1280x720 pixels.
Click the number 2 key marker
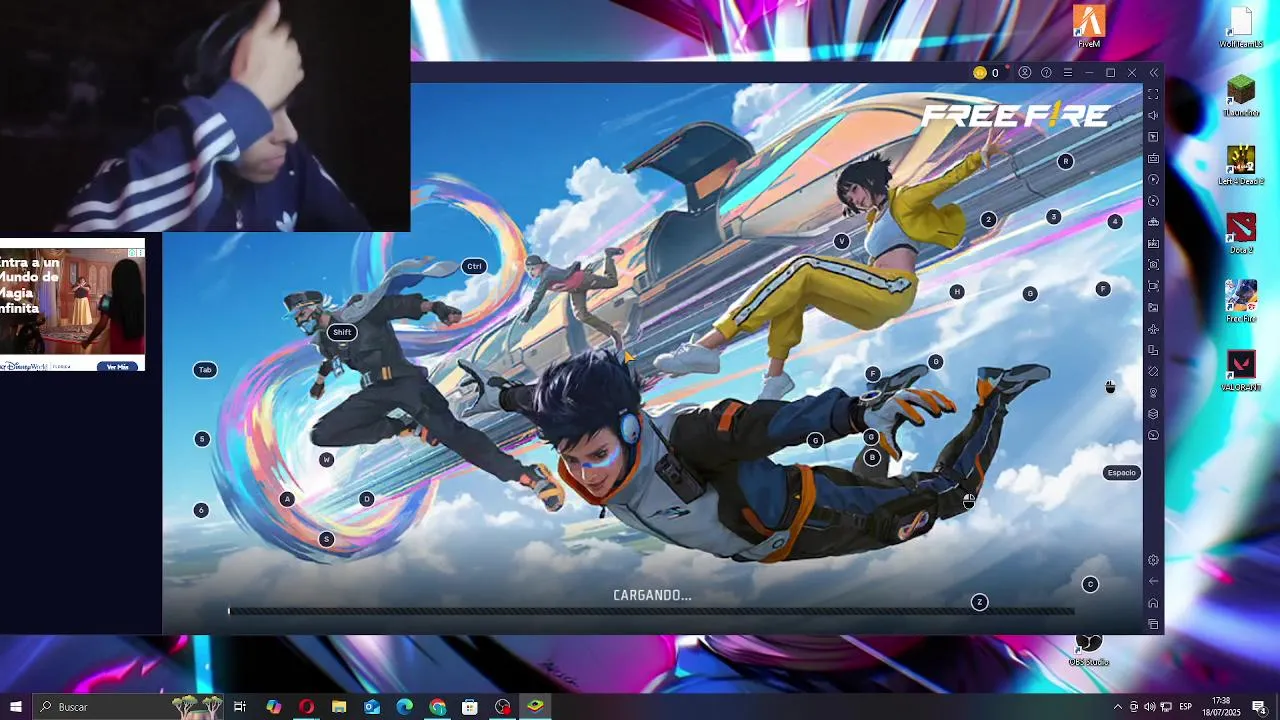click(x=988, y=220)
